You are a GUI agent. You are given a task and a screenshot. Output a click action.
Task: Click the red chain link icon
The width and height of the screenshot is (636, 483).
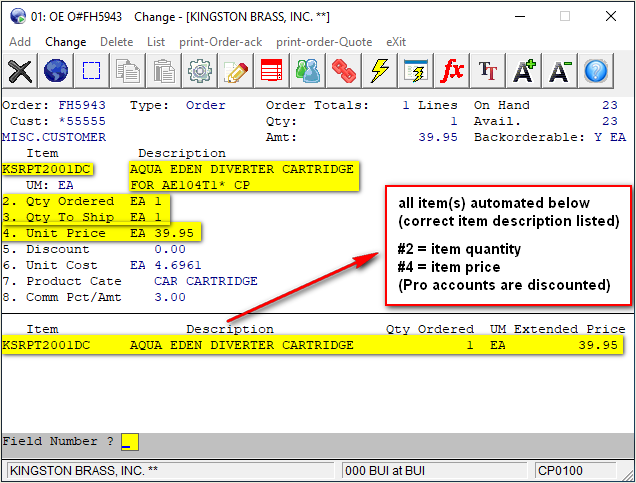pos(343,71)
